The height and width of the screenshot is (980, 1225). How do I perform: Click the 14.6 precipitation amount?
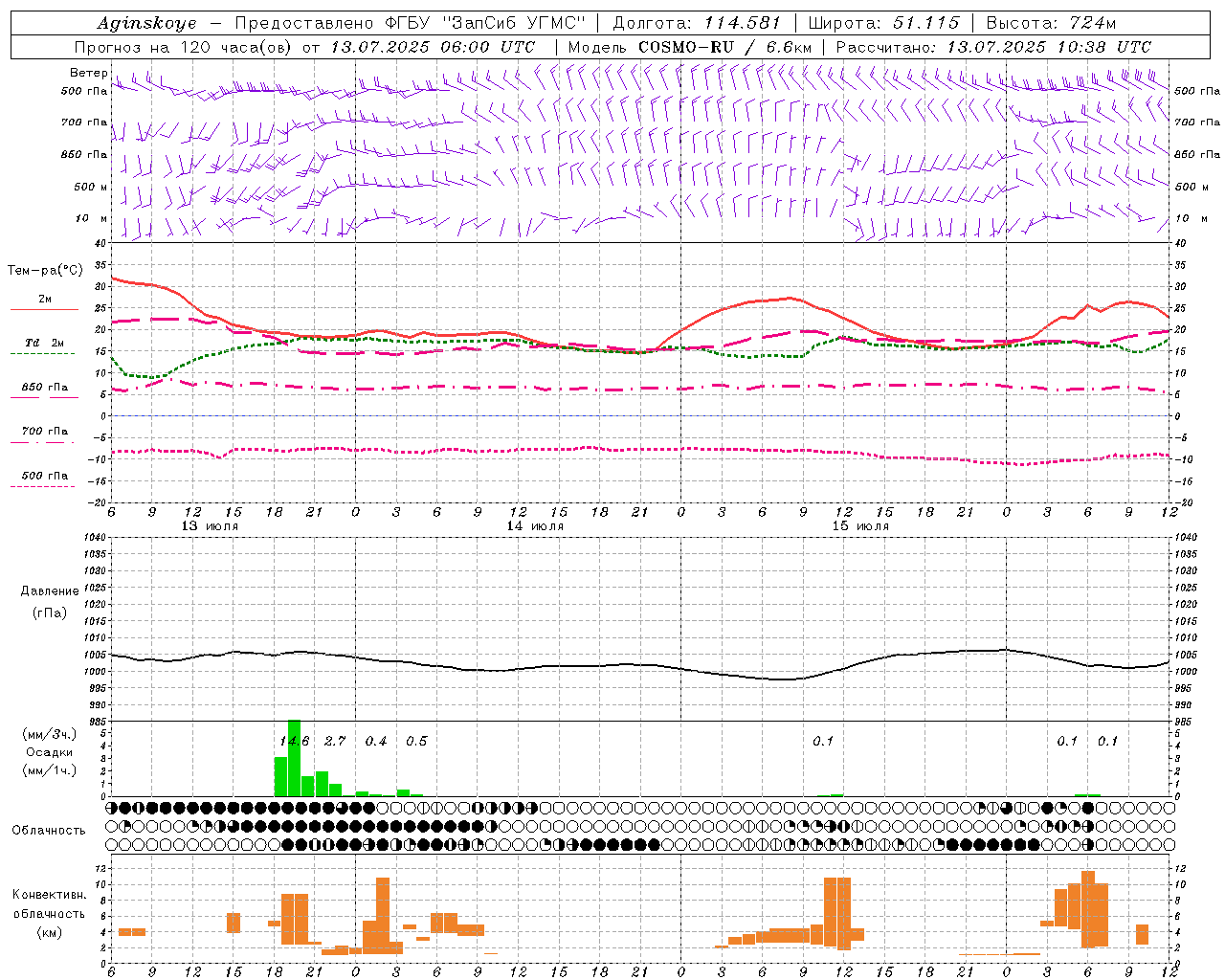(295, 741)
